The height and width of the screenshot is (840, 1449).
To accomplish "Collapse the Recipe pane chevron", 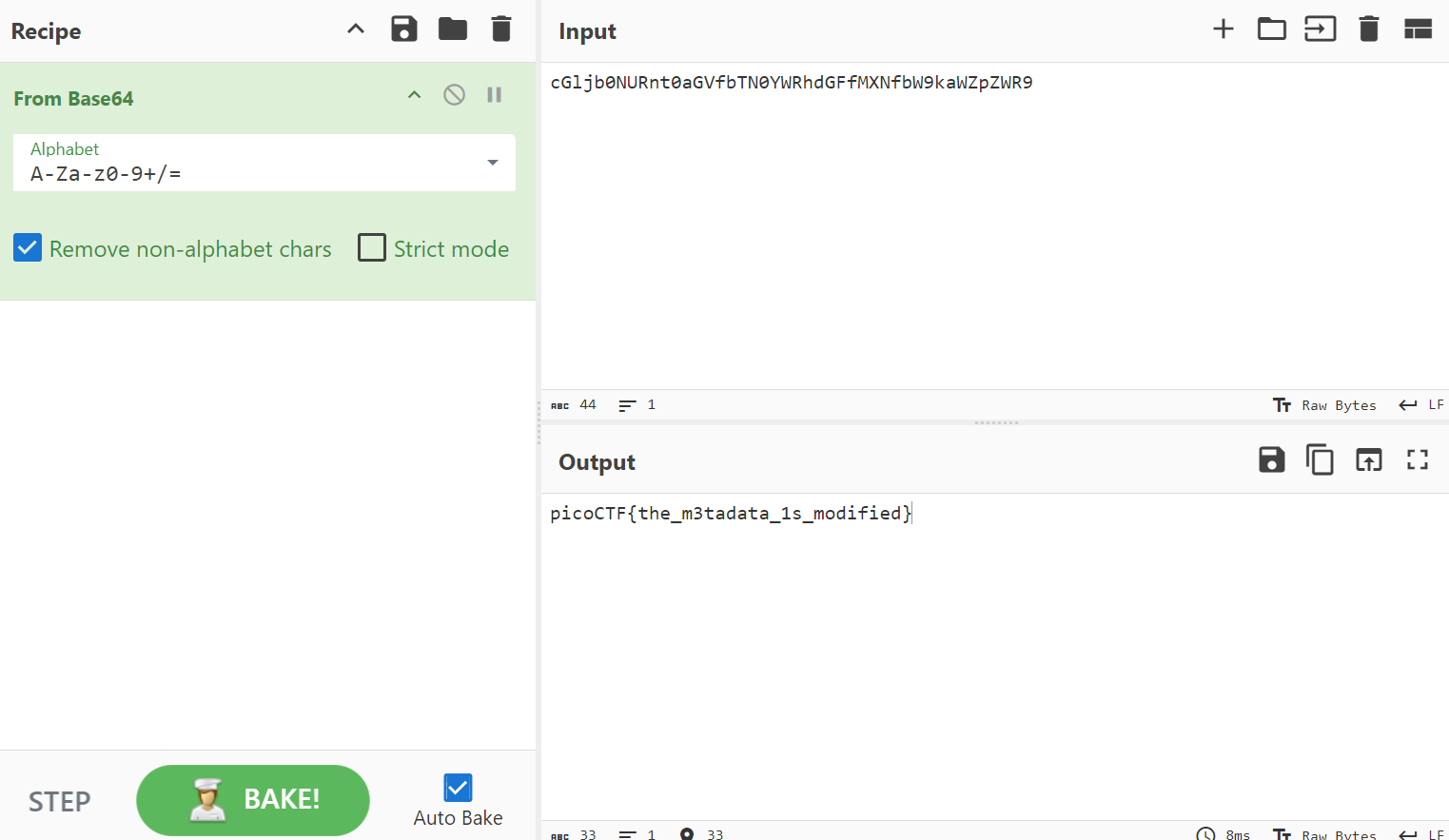I will pyautogui.click(x=356, y=29).
